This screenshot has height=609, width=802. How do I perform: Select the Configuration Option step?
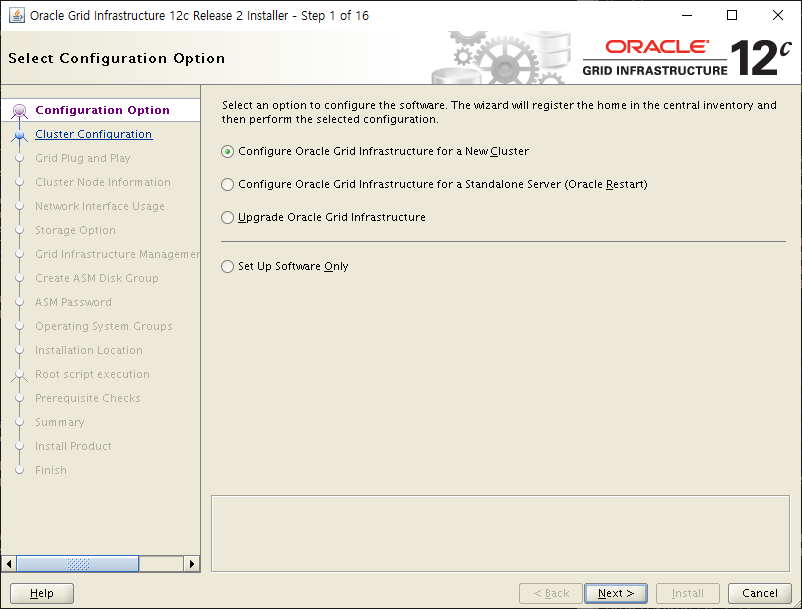102,110
